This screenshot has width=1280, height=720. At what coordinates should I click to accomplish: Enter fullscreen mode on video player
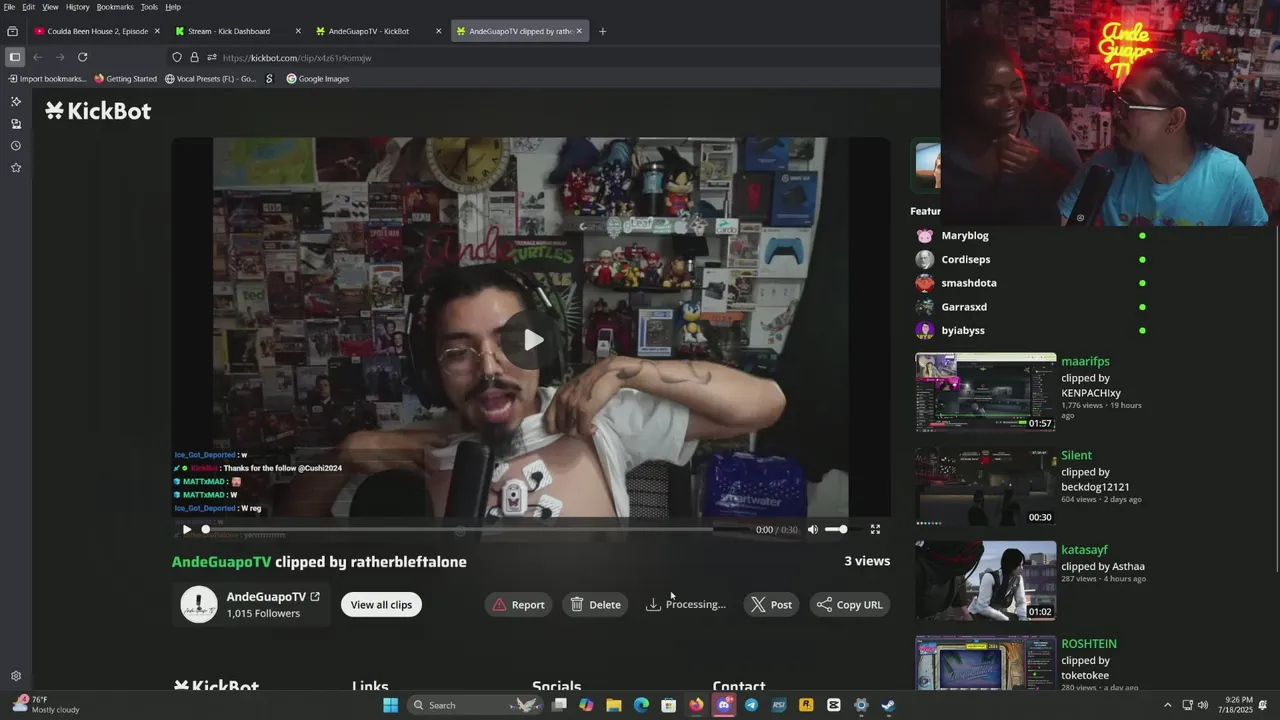(x=875, y=530)
